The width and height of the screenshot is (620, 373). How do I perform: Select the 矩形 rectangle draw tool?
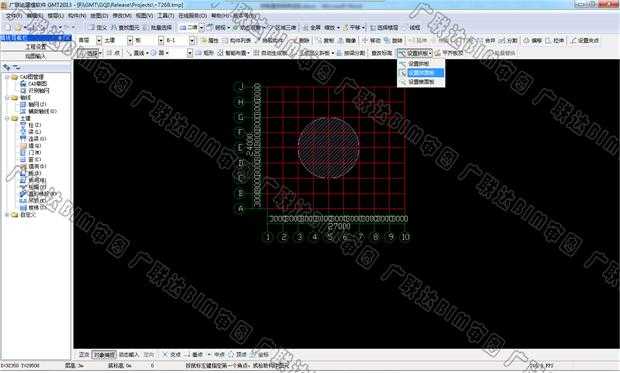click(x=205, y=53)
